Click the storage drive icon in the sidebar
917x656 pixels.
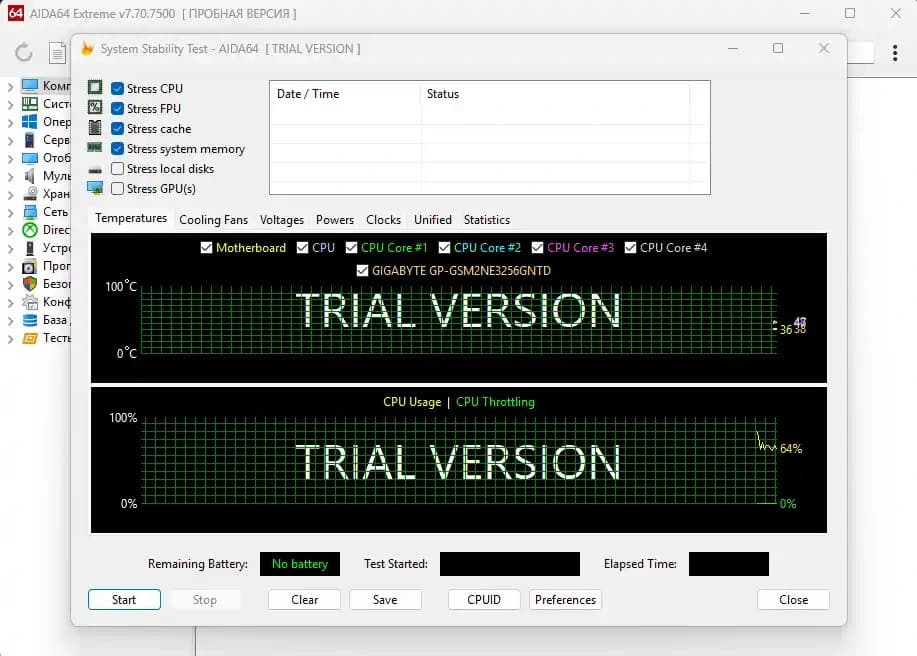point(30,194)
